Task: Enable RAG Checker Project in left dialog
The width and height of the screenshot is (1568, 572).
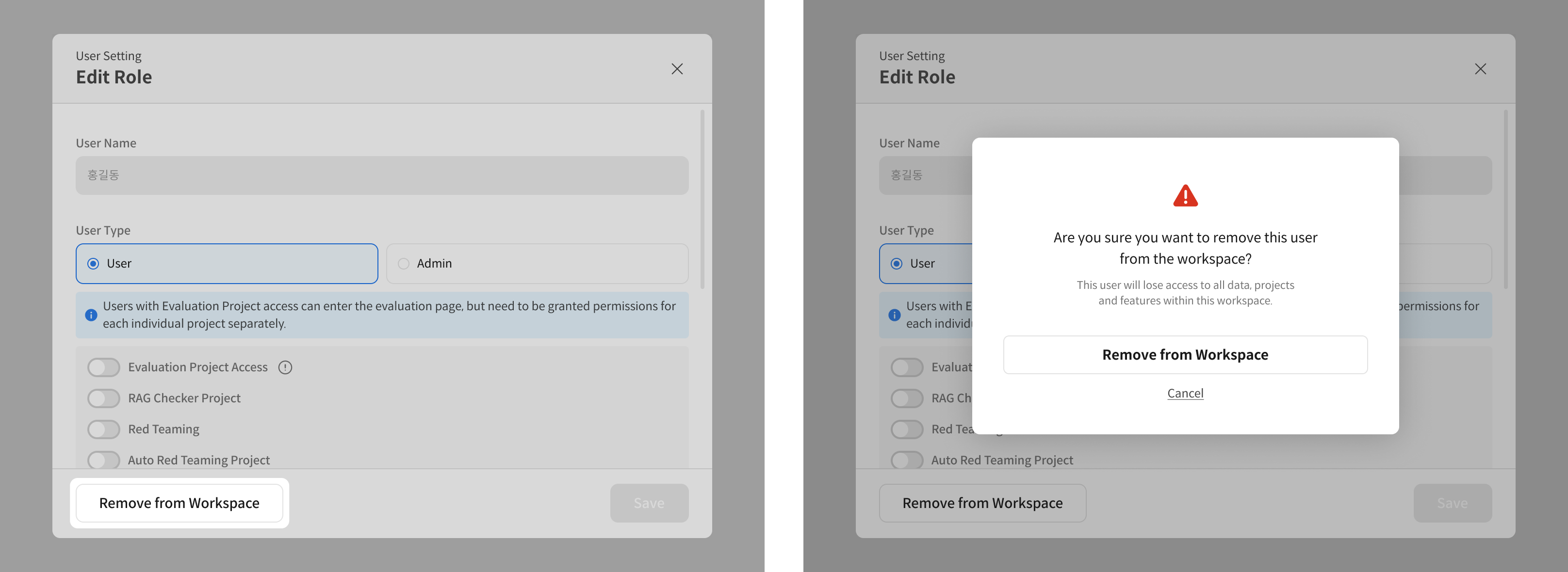Action: coord(103,398)
